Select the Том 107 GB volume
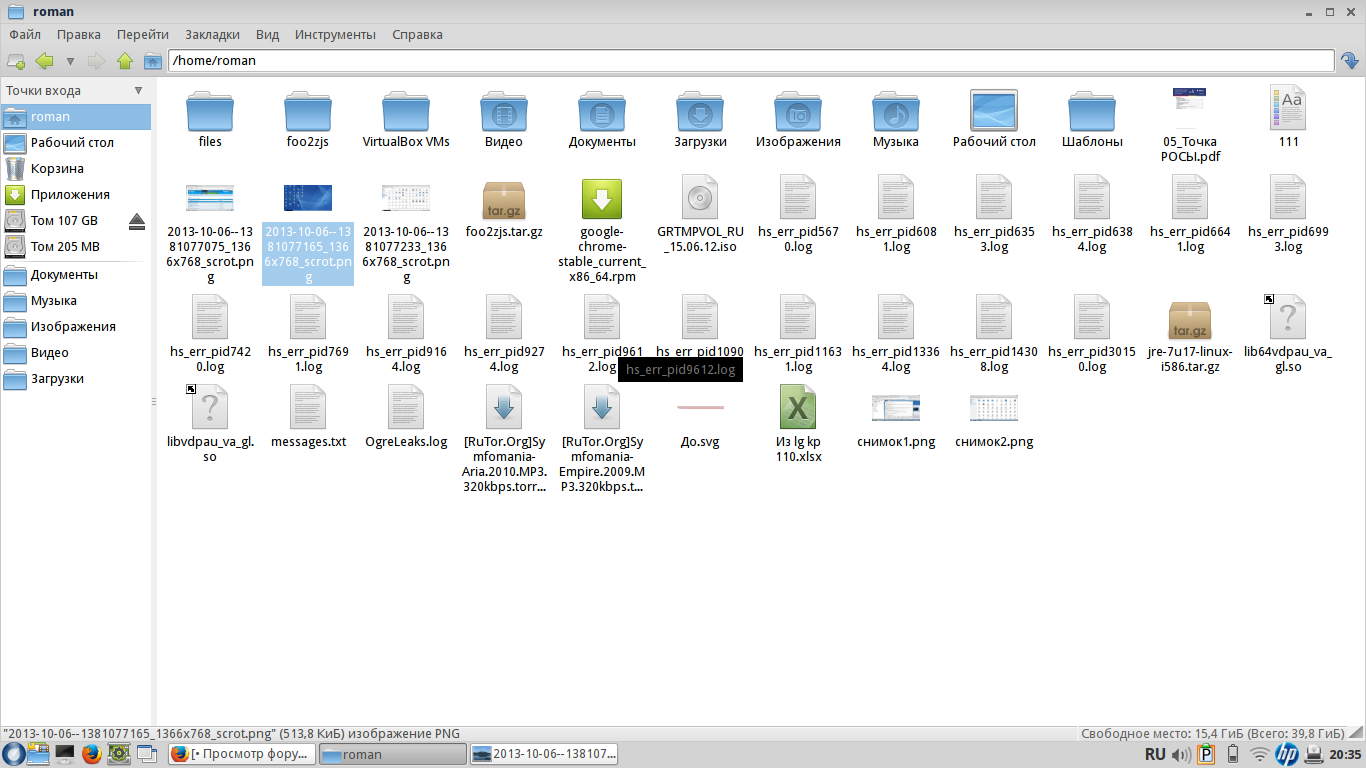Viewport: 1366px width, 768px height. (x=64, y=220)
